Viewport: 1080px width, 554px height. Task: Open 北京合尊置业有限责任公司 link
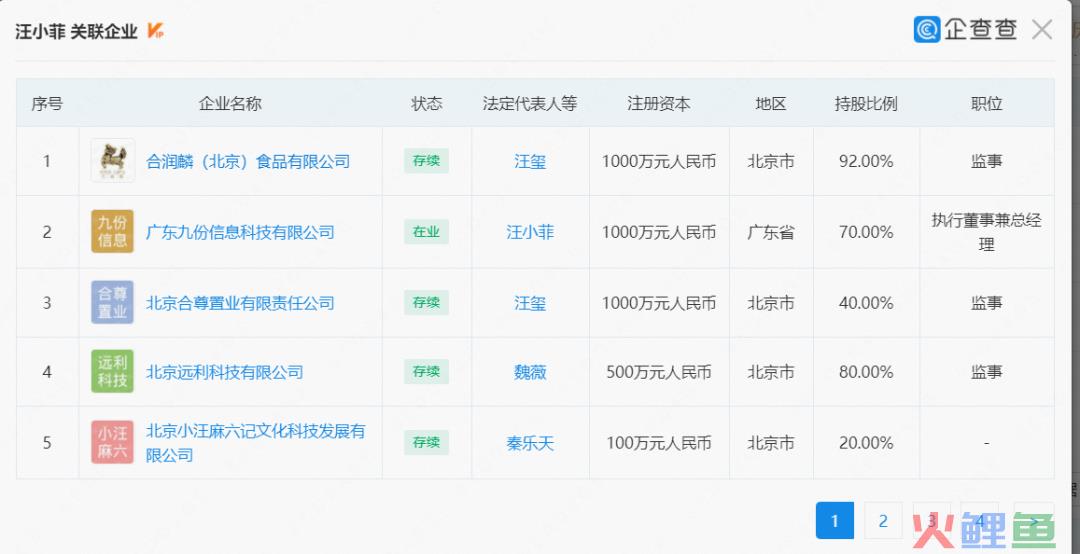240,303
